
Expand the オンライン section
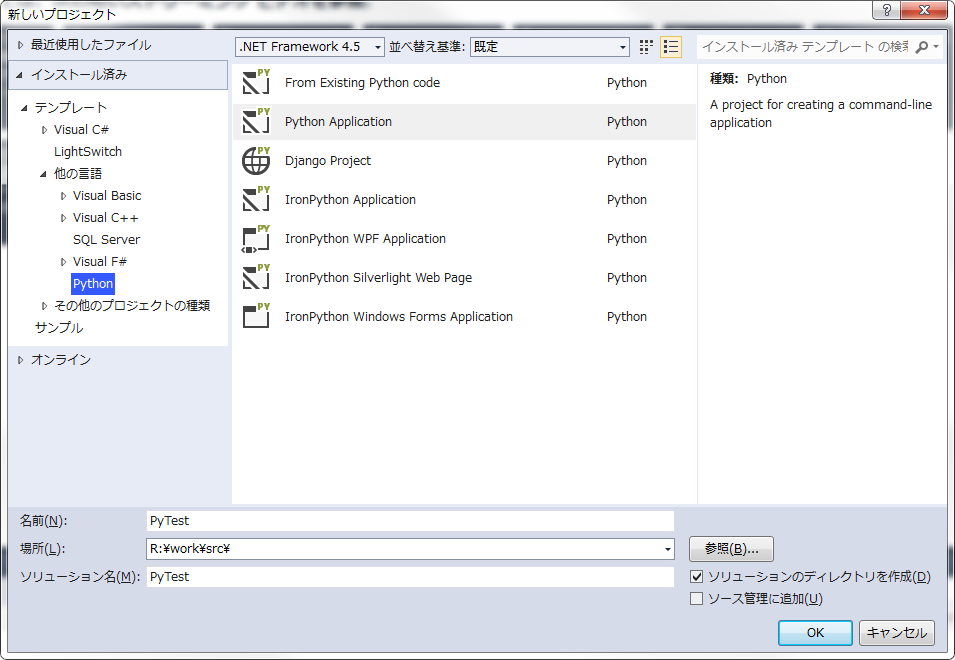click(x=21, y=360)
